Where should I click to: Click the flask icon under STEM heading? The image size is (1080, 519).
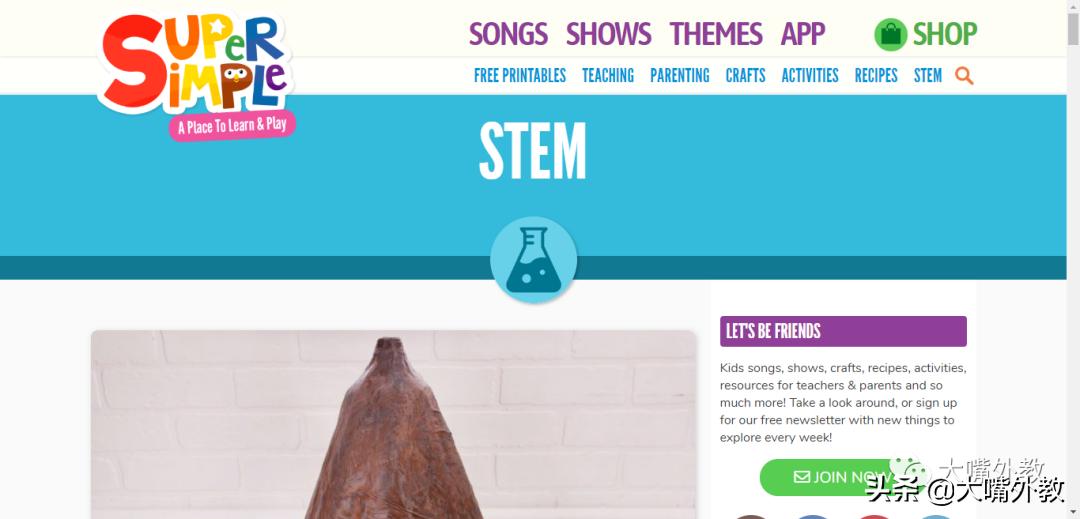tap(534, 260)
